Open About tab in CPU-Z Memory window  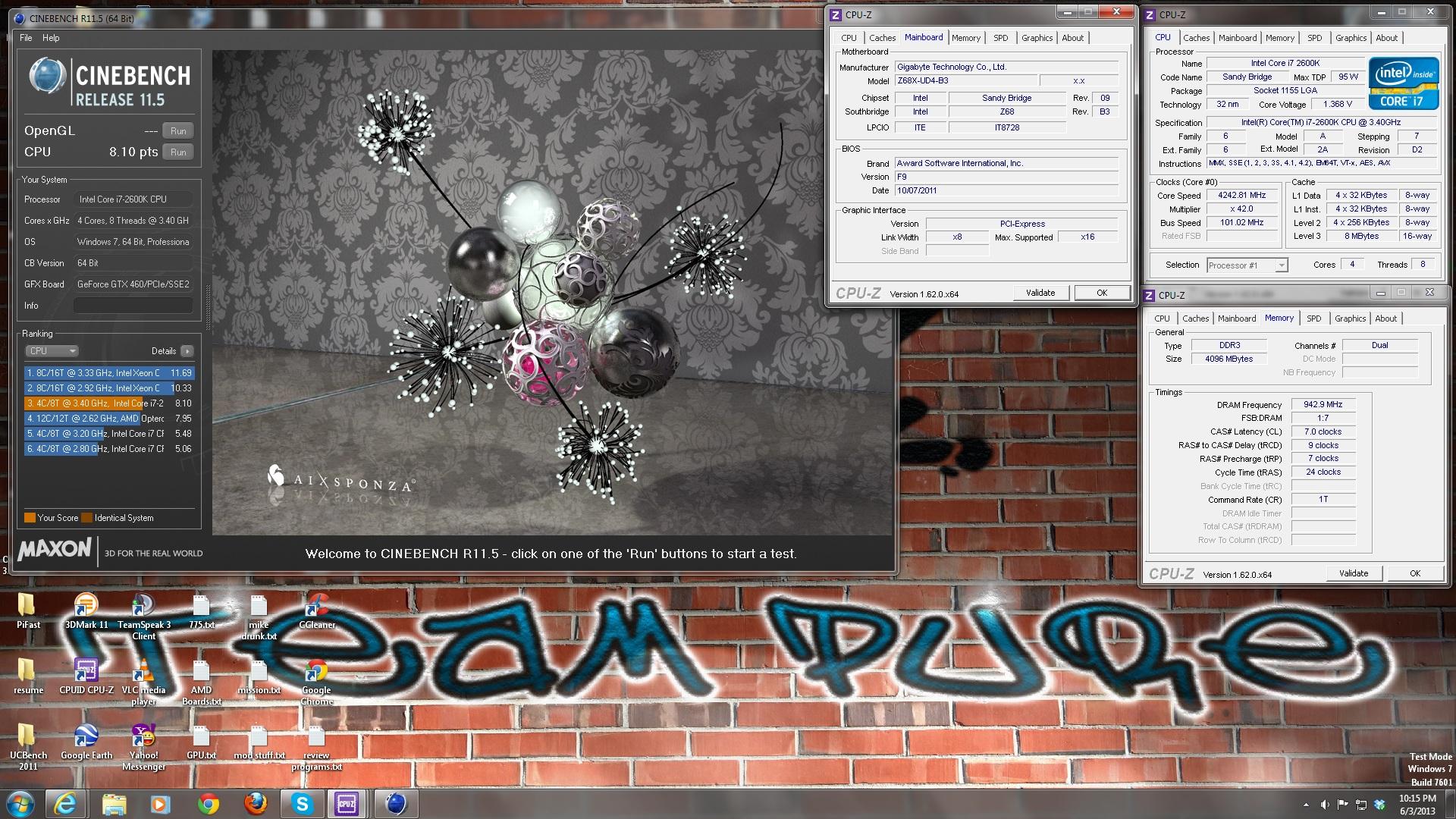[1385, 318]
